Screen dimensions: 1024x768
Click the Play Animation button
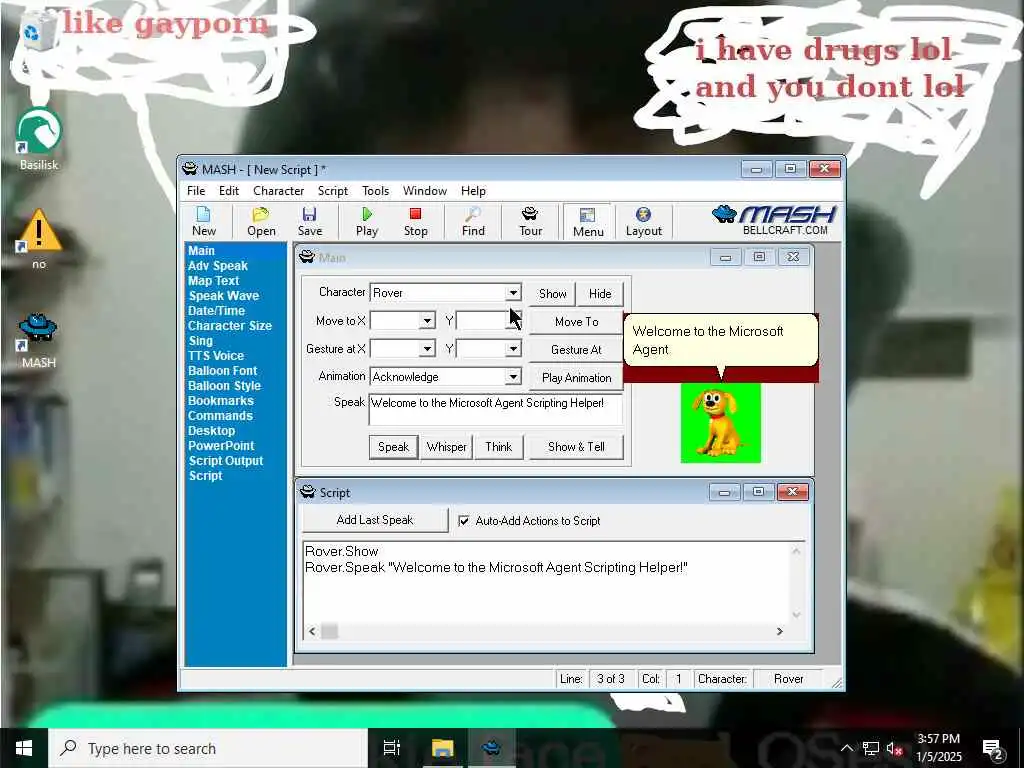(576, 377)
